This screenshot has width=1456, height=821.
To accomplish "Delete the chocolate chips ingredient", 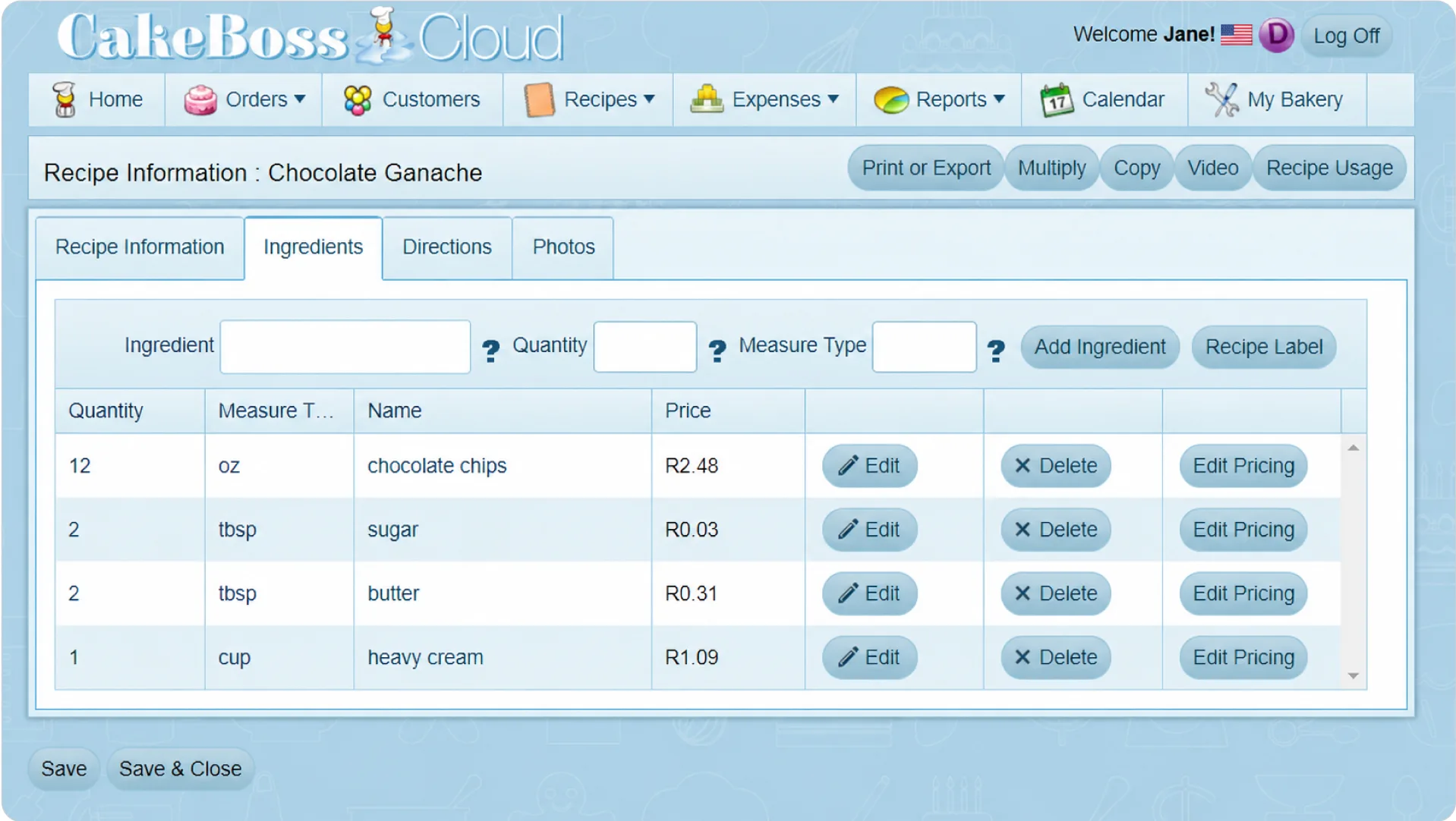I will (1056, 466).
